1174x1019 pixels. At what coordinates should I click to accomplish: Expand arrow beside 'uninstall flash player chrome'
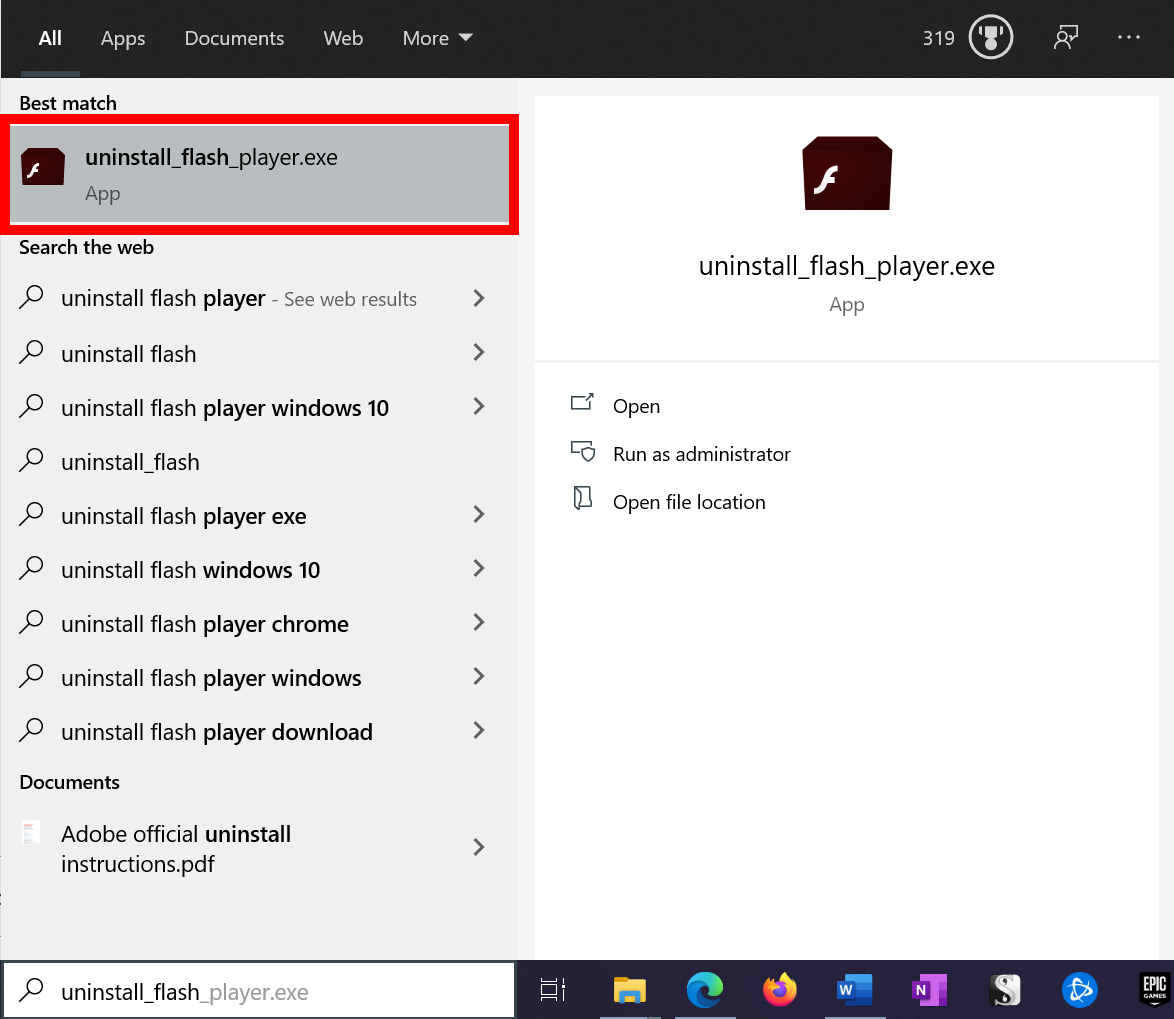(x=479, y=623)
